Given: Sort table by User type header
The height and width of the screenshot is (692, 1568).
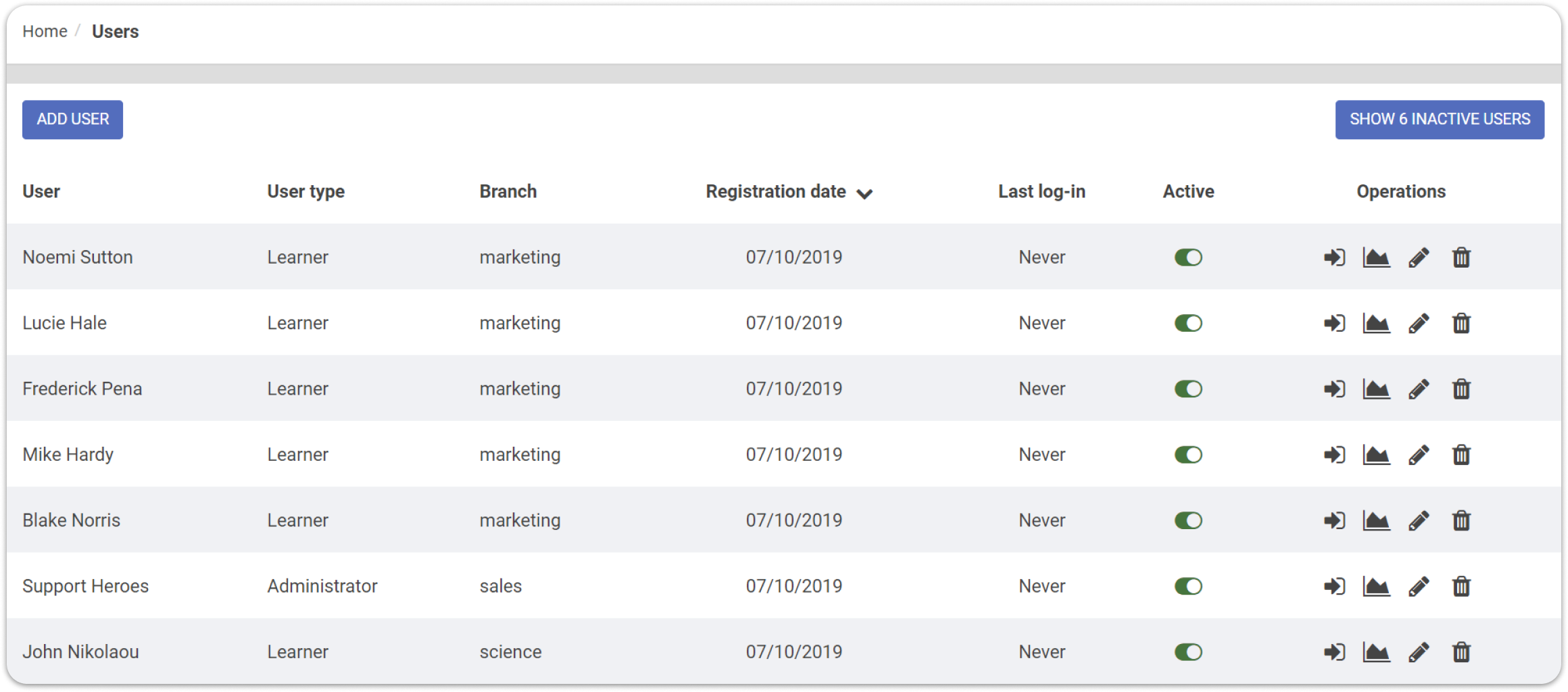Looking at the screenshot, I should point(306,192).
